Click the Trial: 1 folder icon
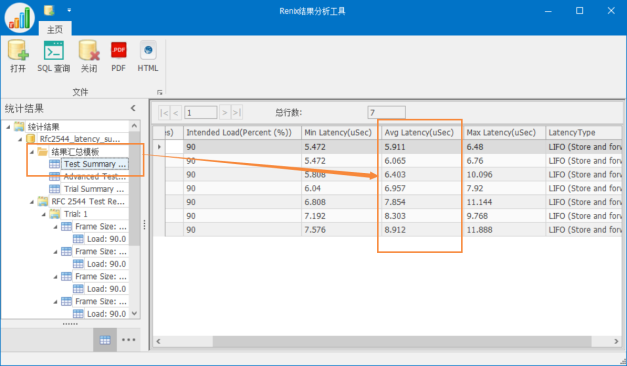 pyautogui.click(x=54, y=214)
